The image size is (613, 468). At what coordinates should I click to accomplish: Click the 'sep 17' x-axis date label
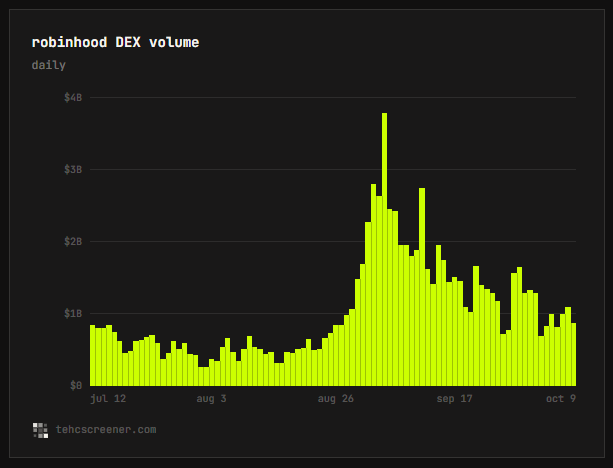[454, 399]
